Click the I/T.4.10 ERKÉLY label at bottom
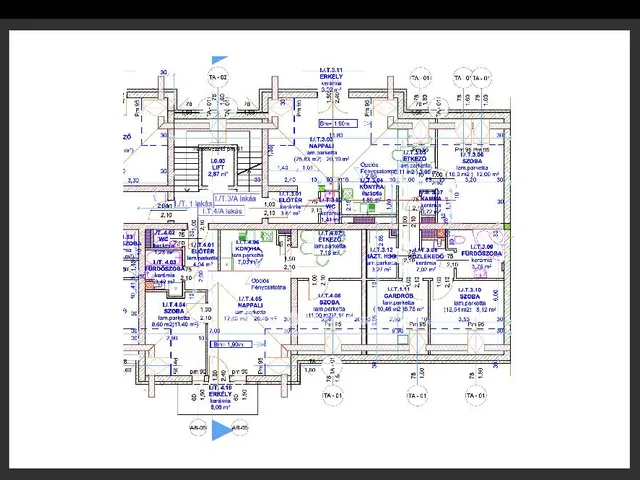This screenshot has width=640, height=480. click(x=221, y=396)
